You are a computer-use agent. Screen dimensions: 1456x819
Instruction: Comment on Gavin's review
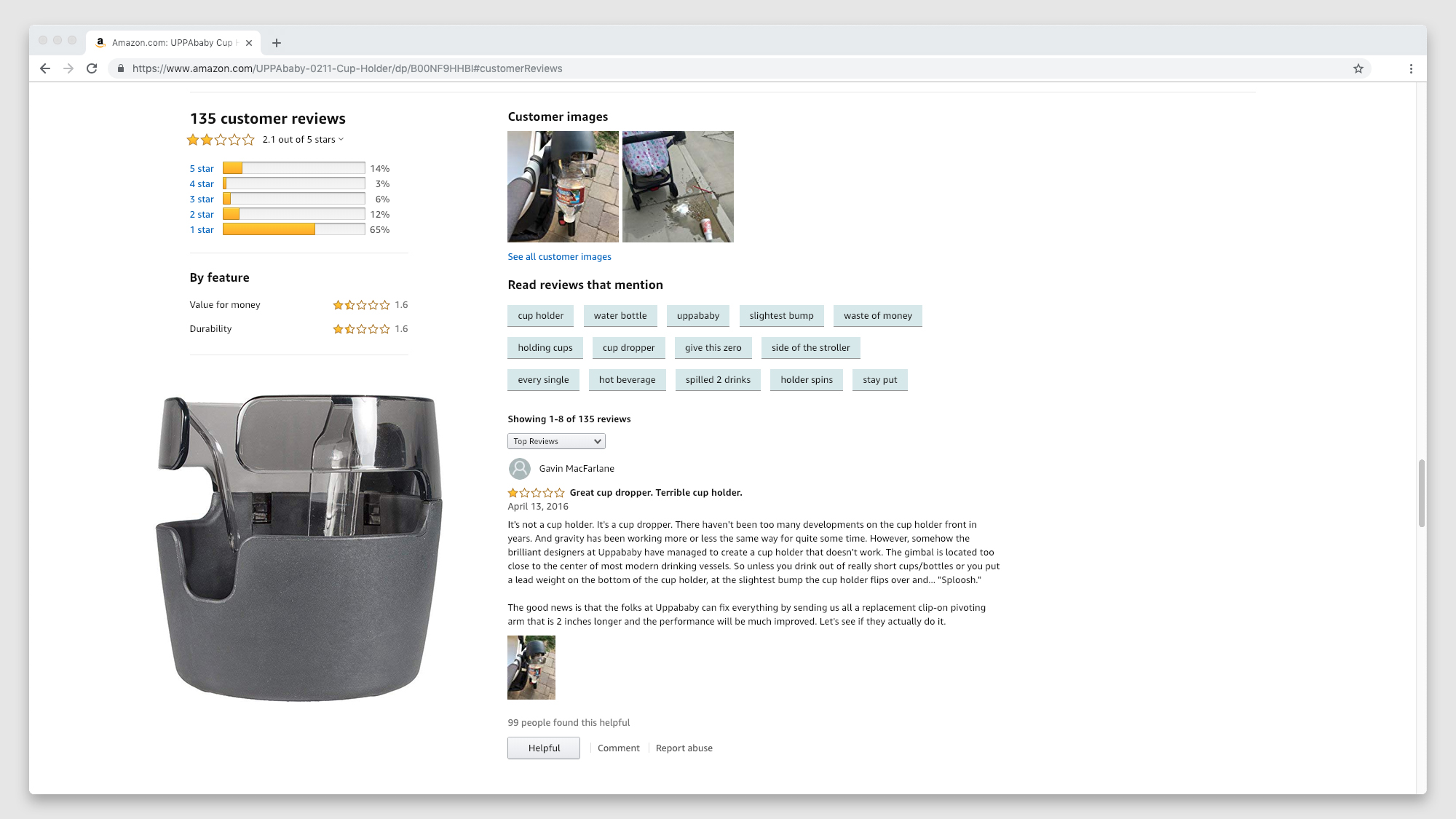coord(618,748)
